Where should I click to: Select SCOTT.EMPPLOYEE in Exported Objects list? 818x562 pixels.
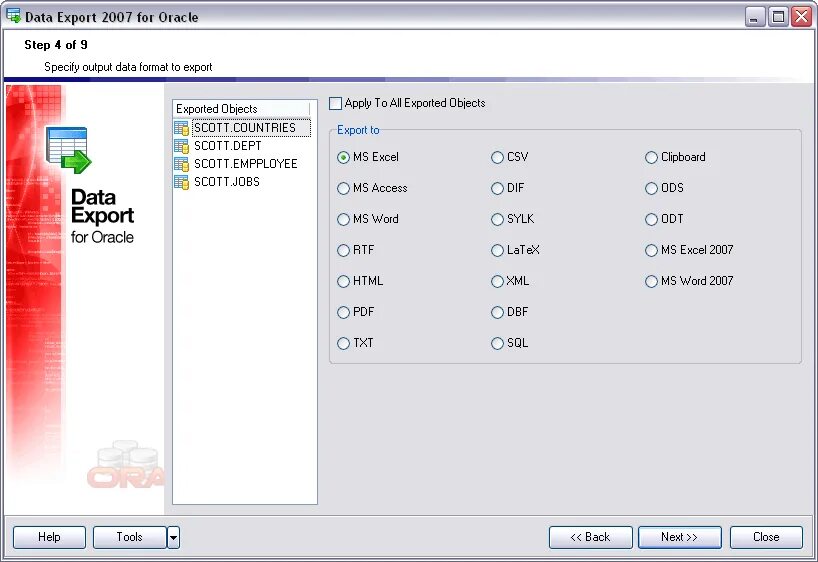point(246,164)
